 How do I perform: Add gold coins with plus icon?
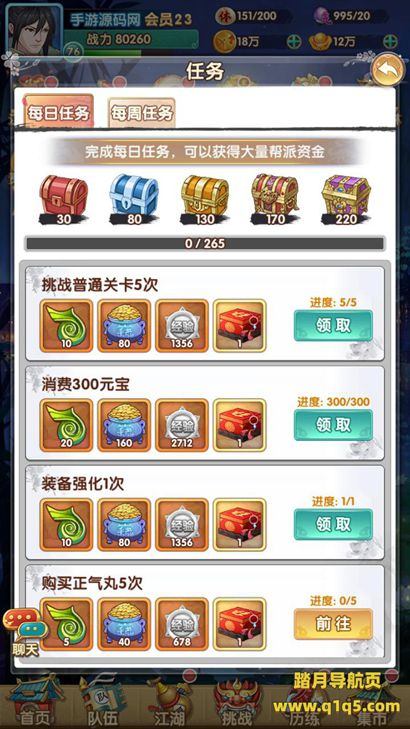click(294, 41)
